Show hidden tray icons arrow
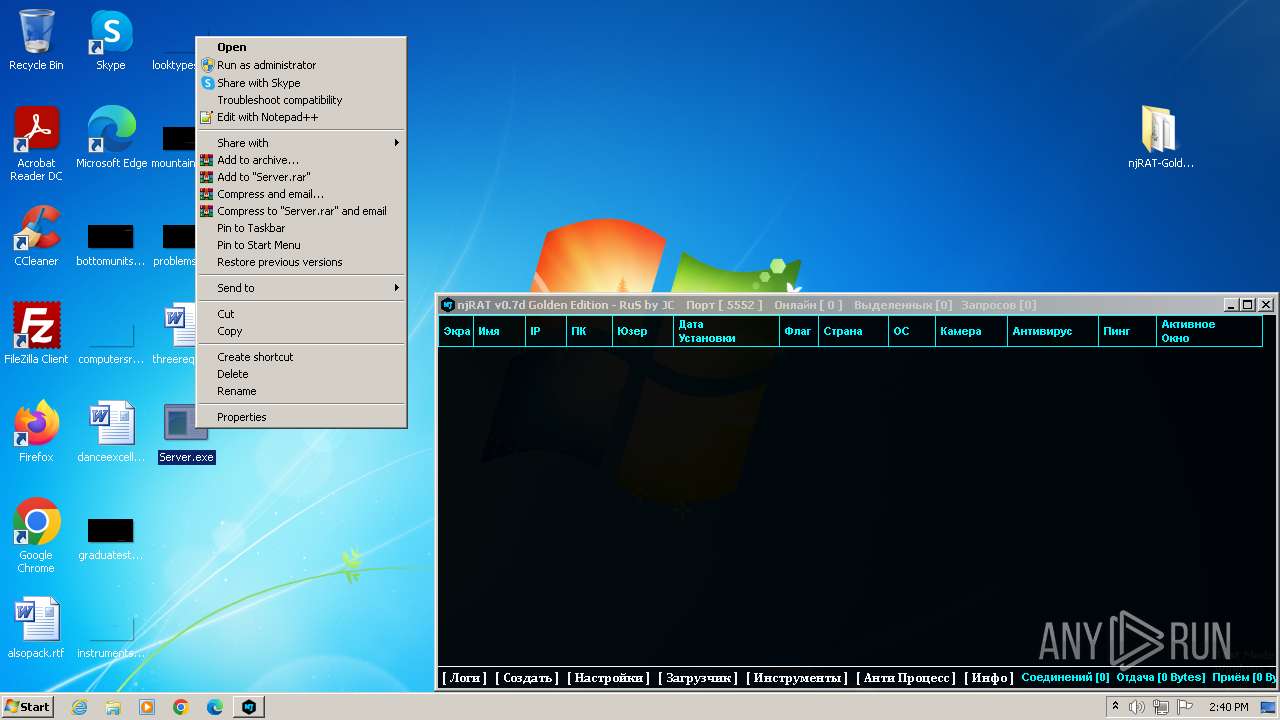 (1116, 707)
